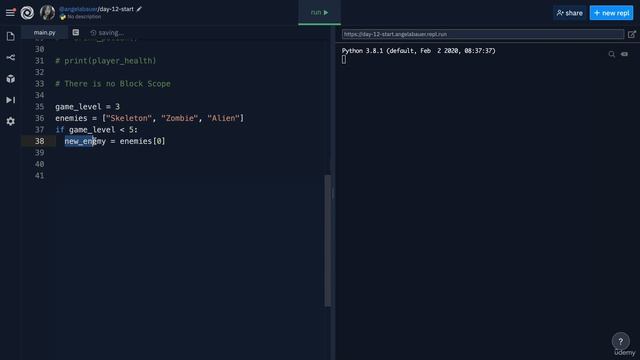
Task: Click the @angelabauer username link
Action: pyautogui.click(x=78, y=9)
